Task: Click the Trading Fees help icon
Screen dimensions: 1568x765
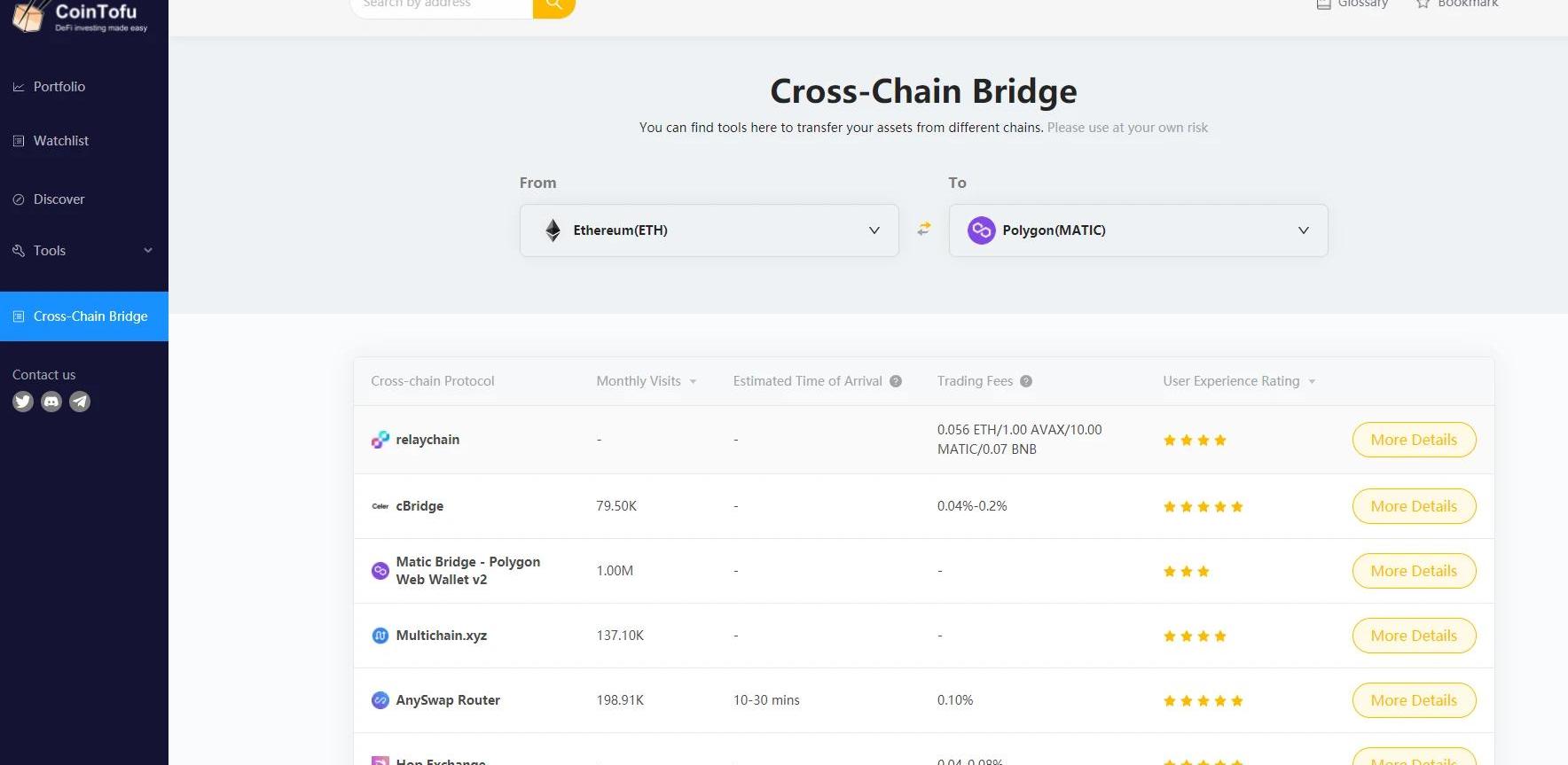Action: [x=1026, y=381]
